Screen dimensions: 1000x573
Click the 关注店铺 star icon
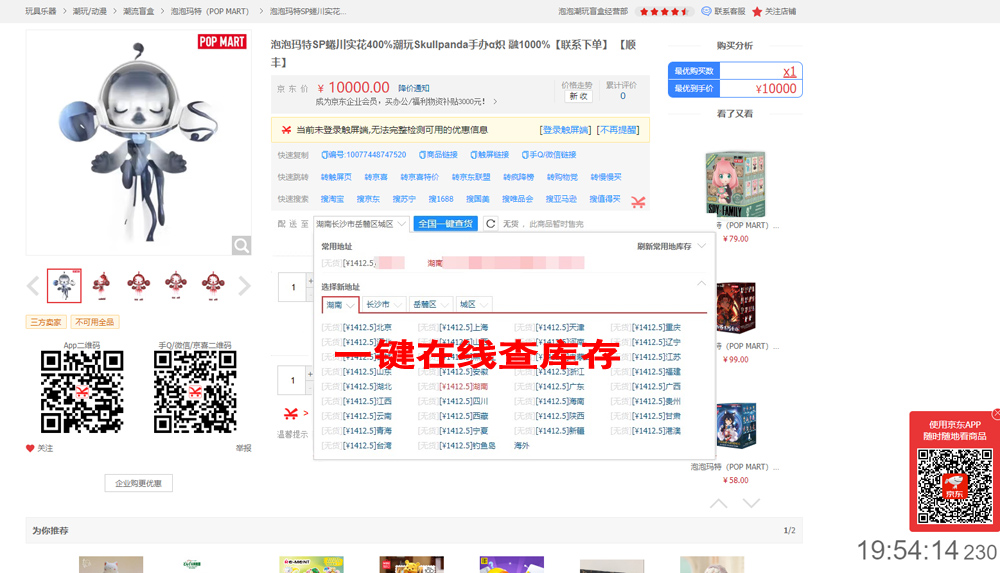pos(757,12)
